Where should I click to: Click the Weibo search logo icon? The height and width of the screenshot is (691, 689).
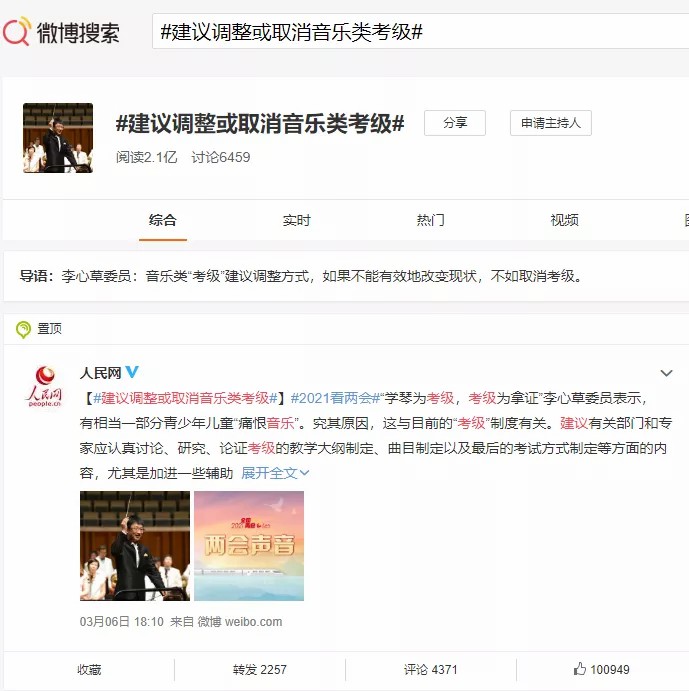(17, 31)
